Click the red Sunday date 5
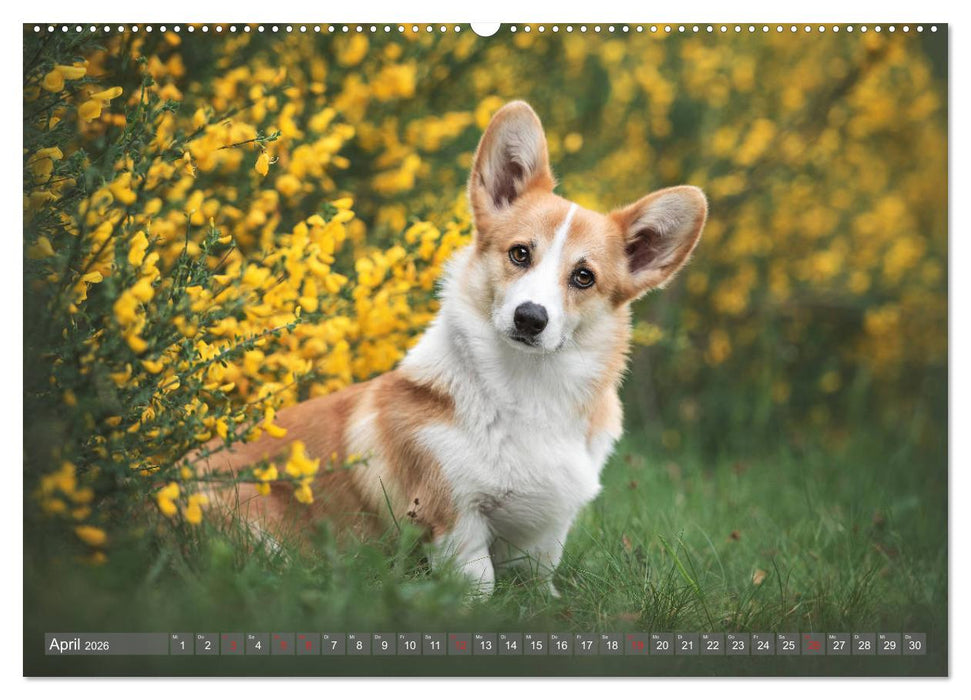The image size is (971, 700). pyautogui.click(x=283, y=647)
